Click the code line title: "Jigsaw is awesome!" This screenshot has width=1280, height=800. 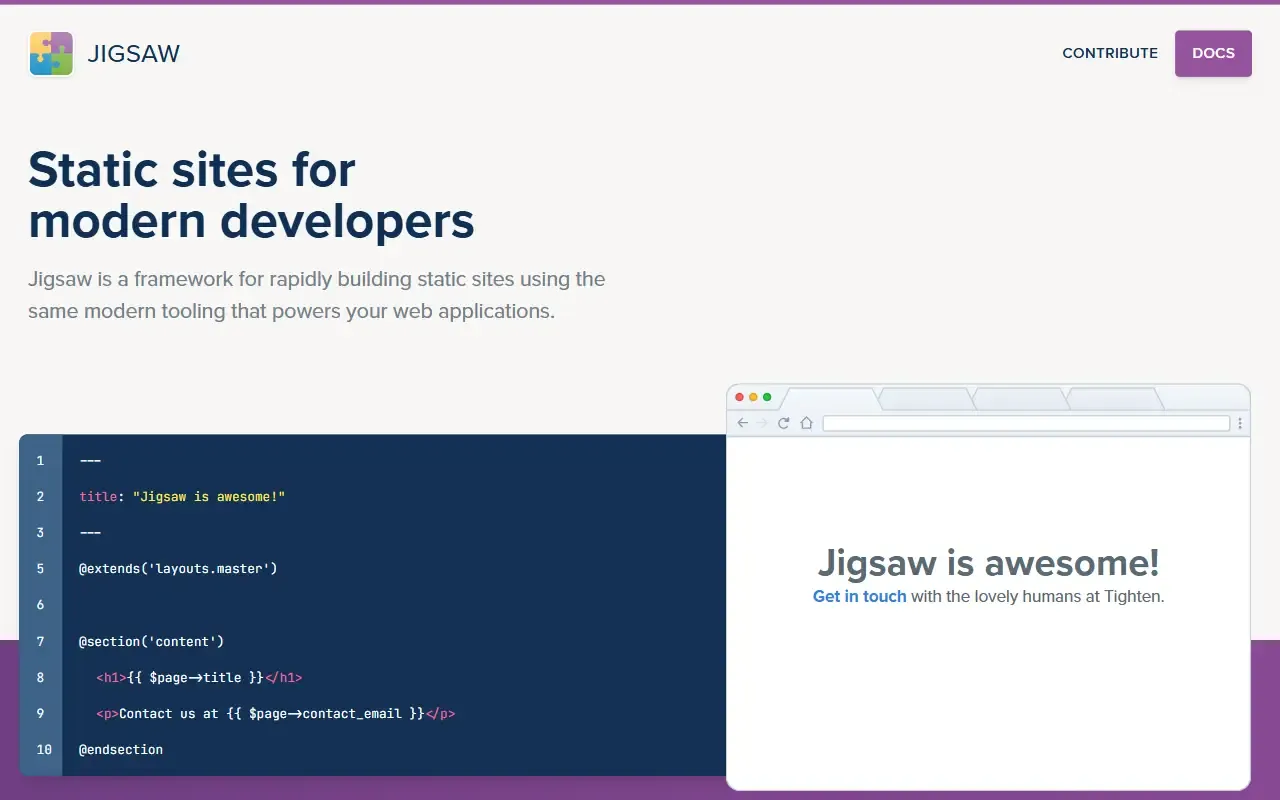click(183, 496)
